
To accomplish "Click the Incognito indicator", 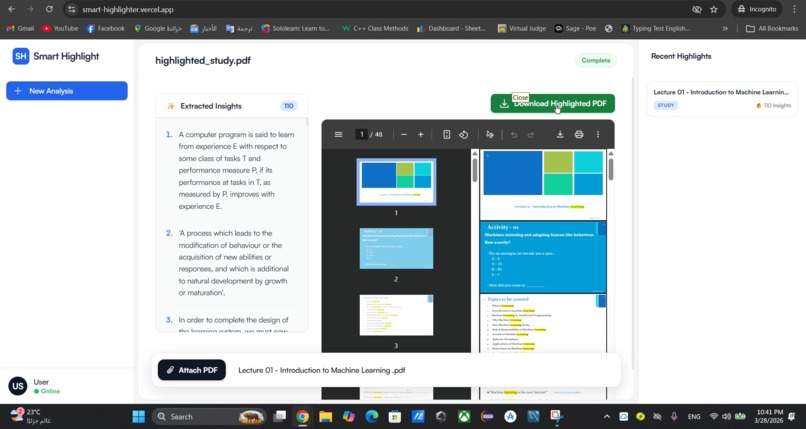I will (x=757, y=9).
